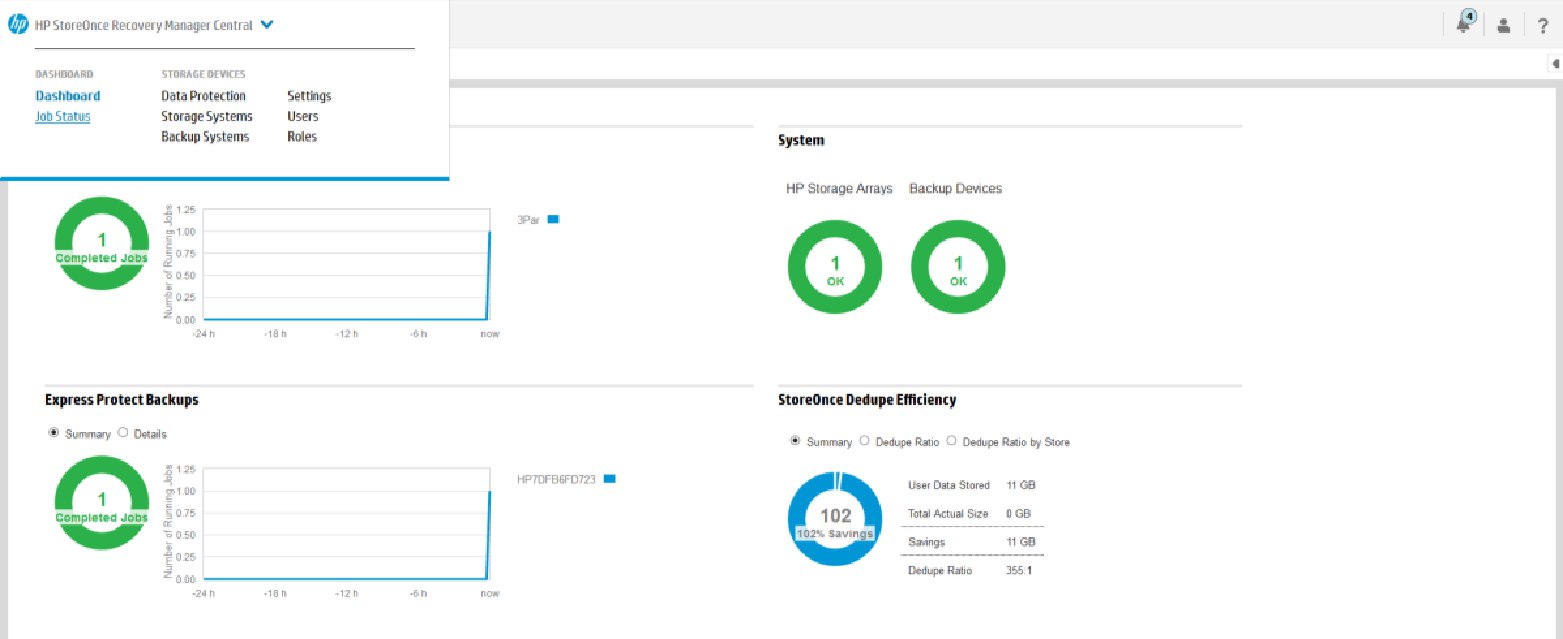
Task: Open the help question mark icon
Action: [1543, 26]
